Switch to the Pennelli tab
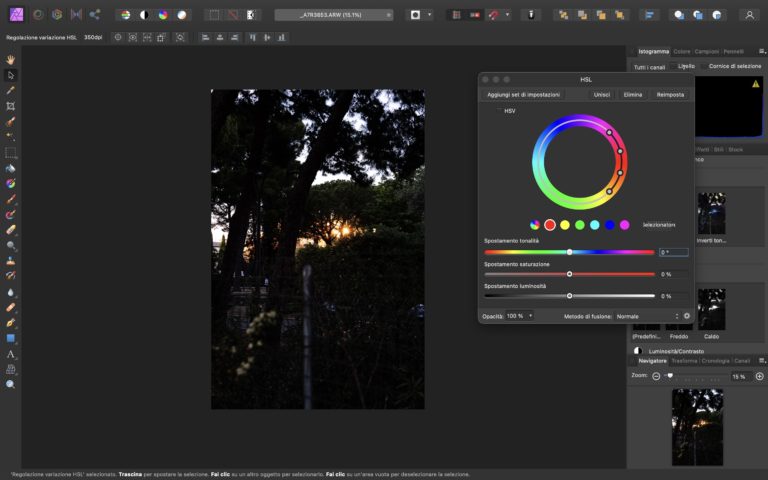 (x=733, y=51)
